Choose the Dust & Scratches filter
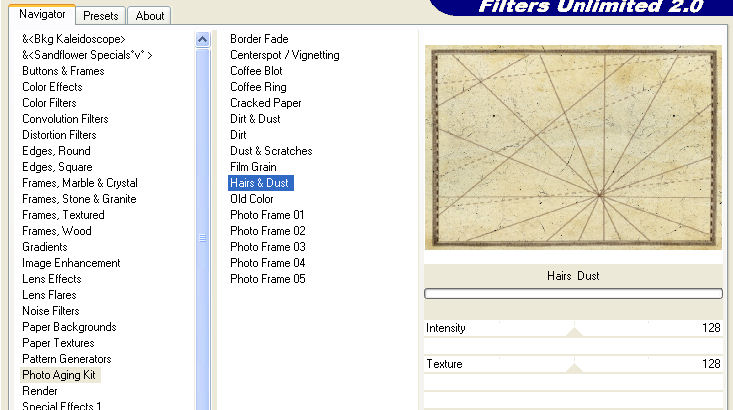The width and height of the screenshot is (733, 410). click(271, 151)
